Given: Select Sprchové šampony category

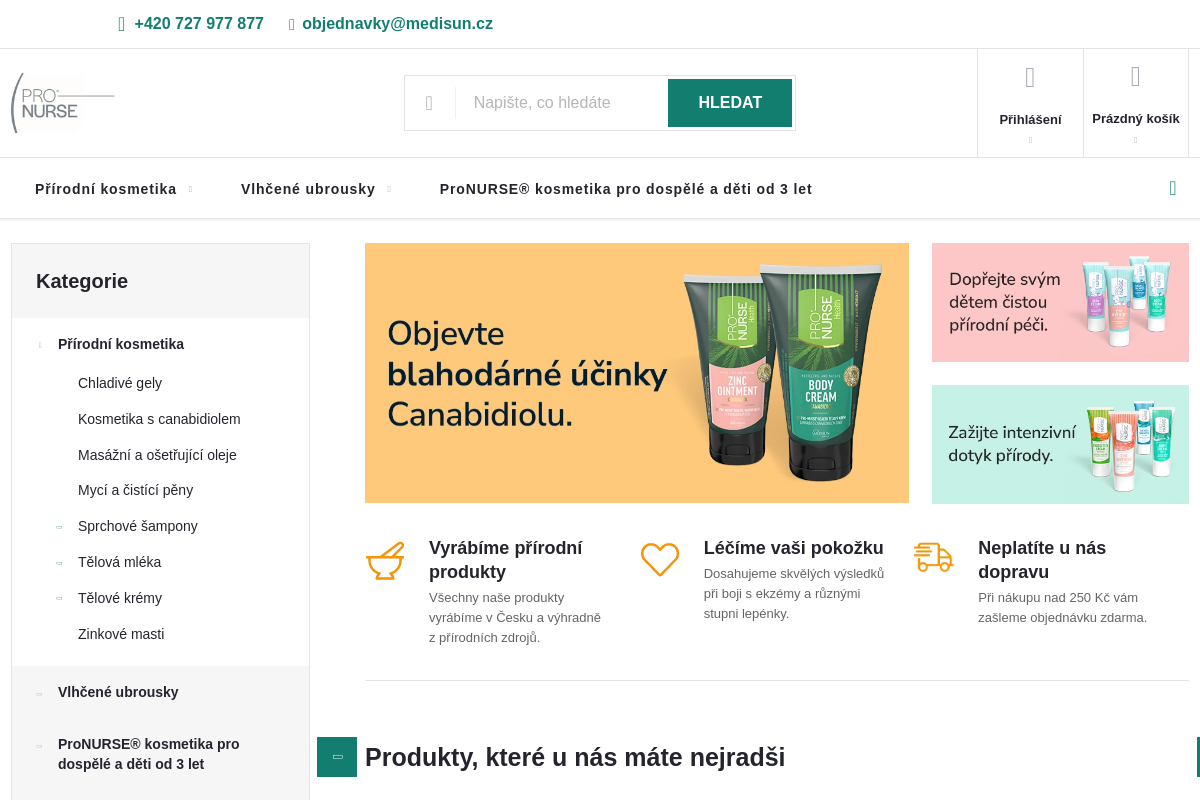Looking at the screenshot, I should point(138,526).
